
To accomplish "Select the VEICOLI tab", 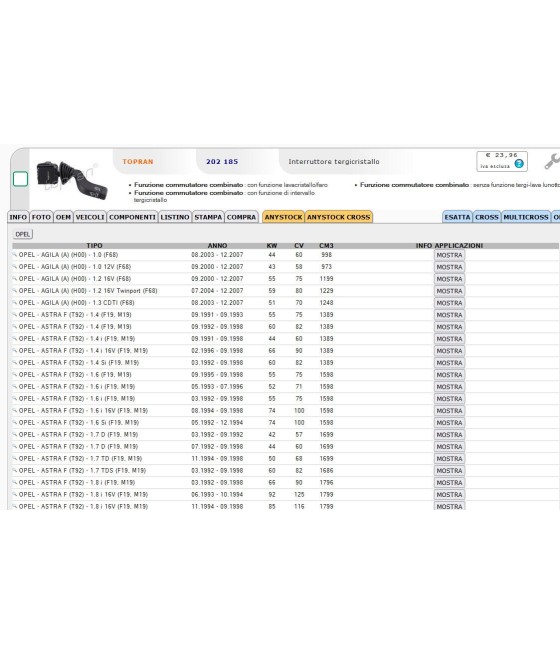I will 90,217.
